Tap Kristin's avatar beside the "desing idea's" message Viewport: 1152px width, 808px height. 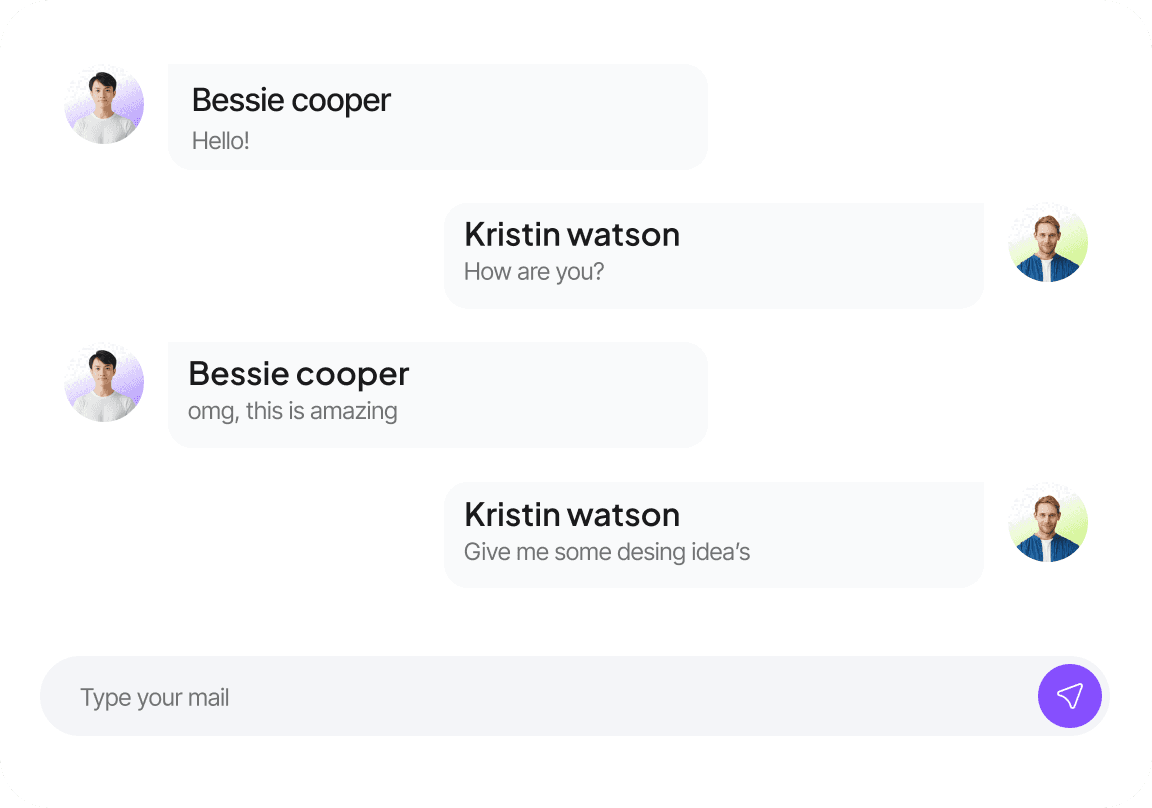(x=1048, y=523)
